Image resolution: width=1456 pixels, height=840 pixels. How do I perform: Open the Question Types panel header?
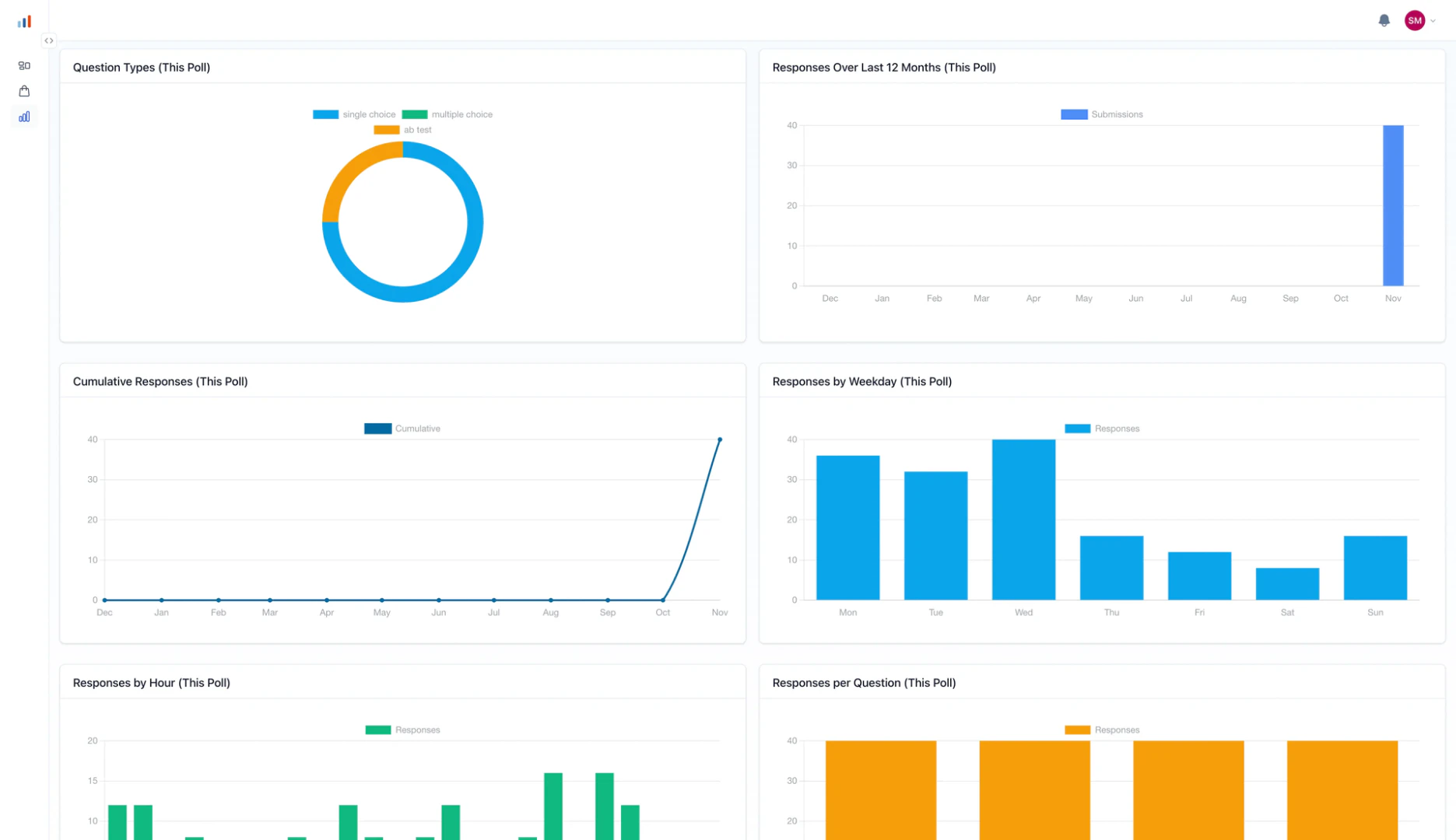[x=141, y=68]
